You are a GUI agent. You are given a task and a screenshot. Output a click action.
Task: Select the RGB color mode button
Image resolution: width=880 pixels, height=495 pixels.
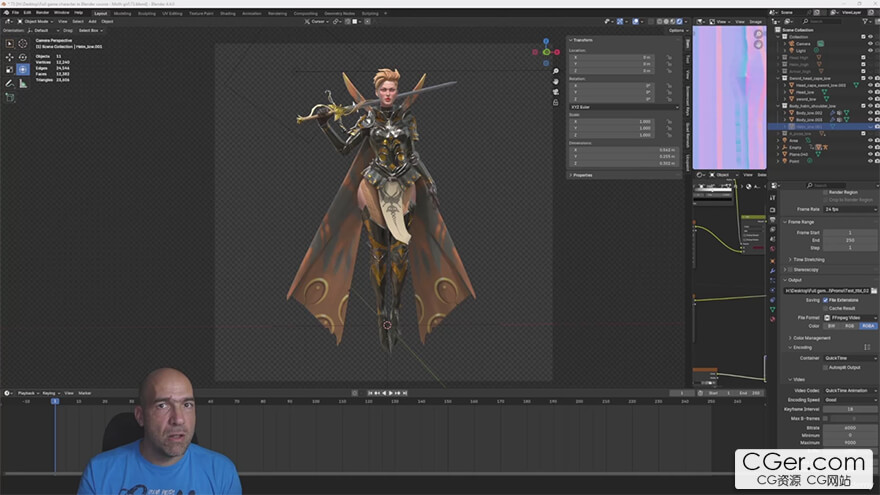pyautogui.click(x=850, y=326)
